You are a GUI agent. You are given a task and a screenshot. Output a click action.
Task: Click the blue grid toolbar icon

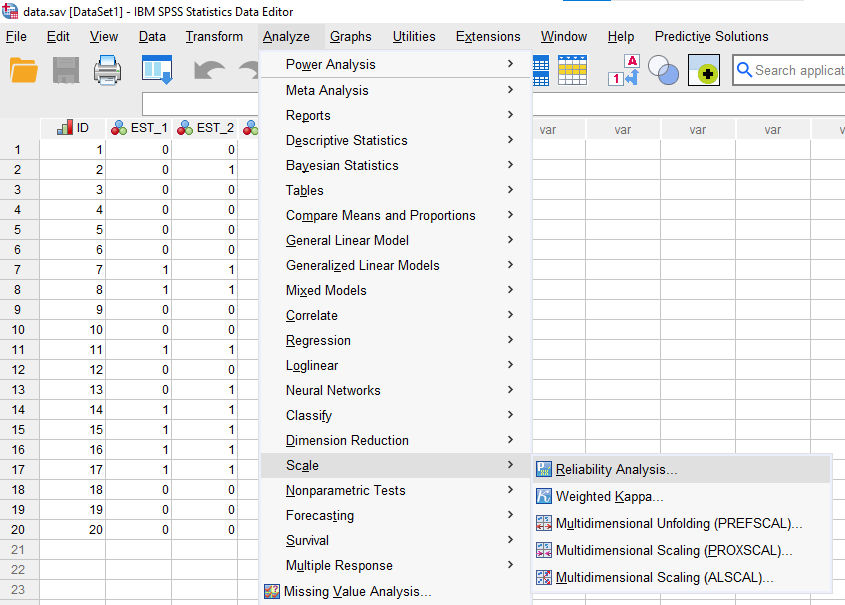pos(541,71)
